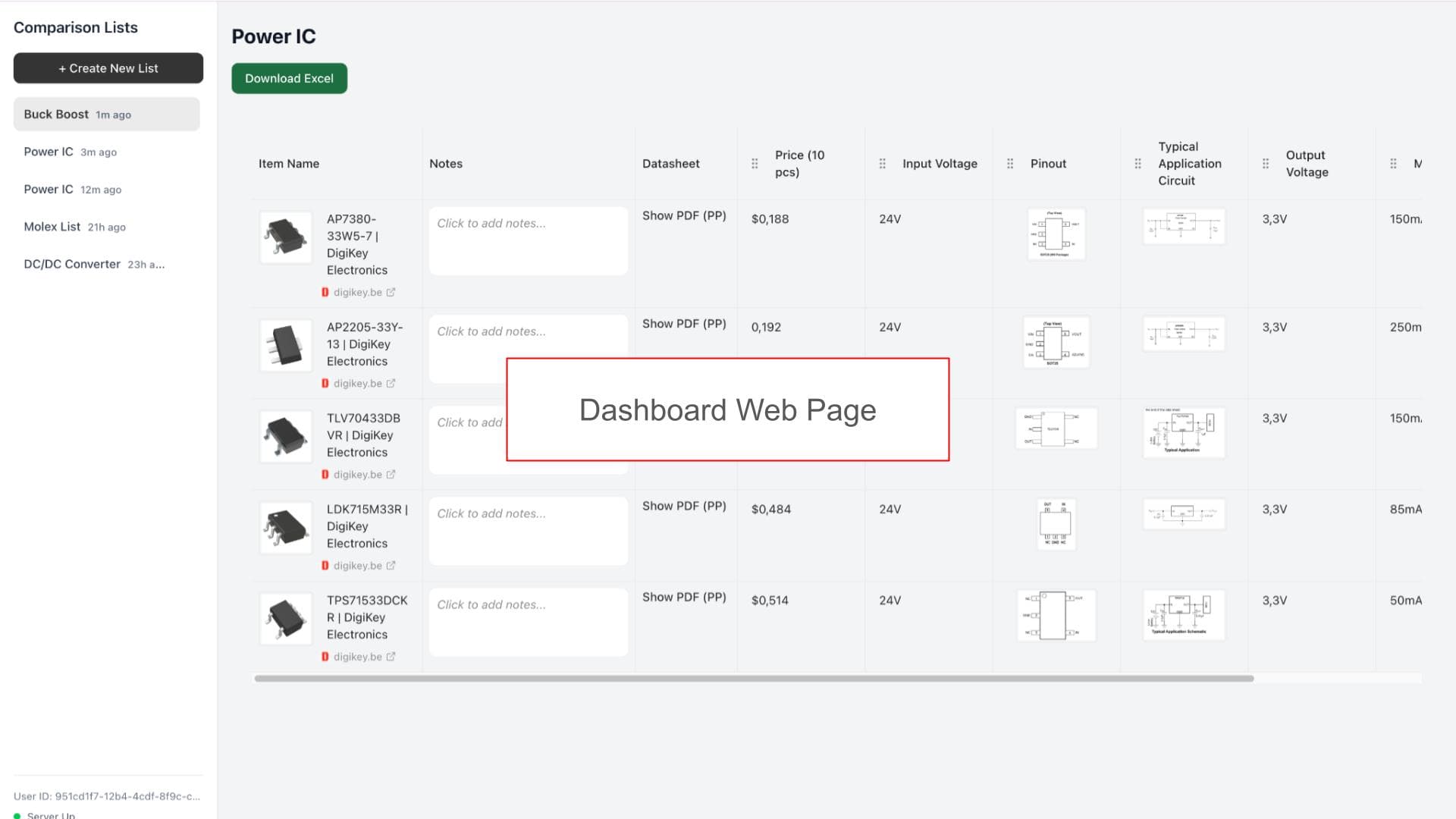
Task: Click drag handle of Typical Application Circuit
Action: 1137,164
